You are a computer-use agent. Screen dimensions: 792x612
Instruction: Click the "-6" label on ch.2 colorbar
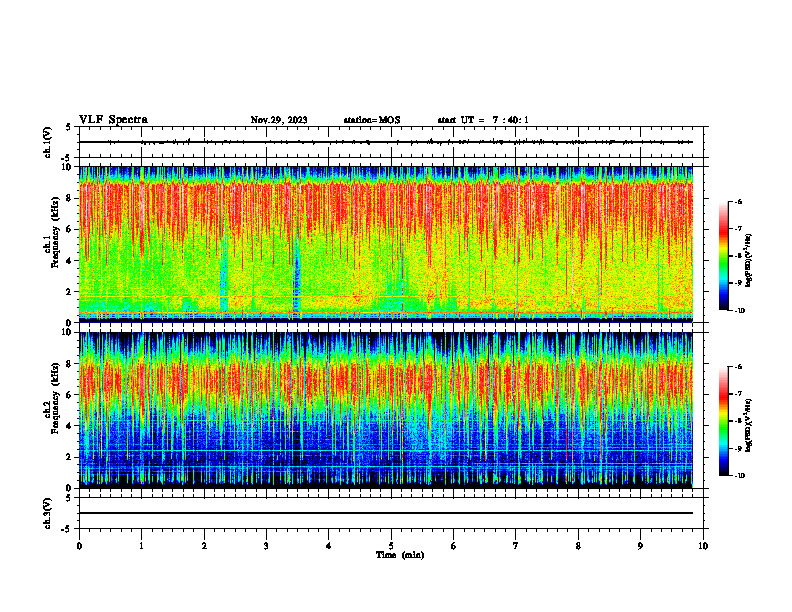pos(738,367)
